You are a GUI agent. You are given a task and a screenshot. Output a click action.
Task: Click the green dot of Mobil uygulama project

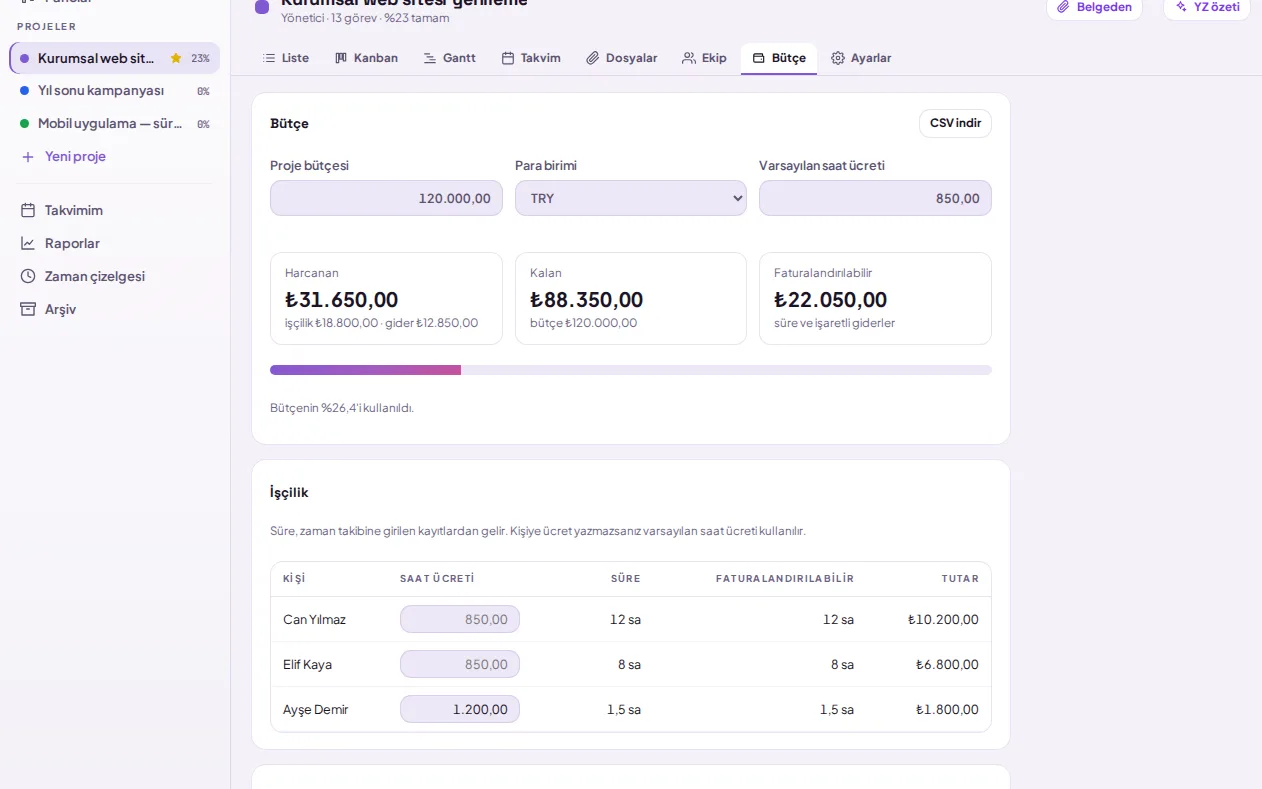click(25, 124)
